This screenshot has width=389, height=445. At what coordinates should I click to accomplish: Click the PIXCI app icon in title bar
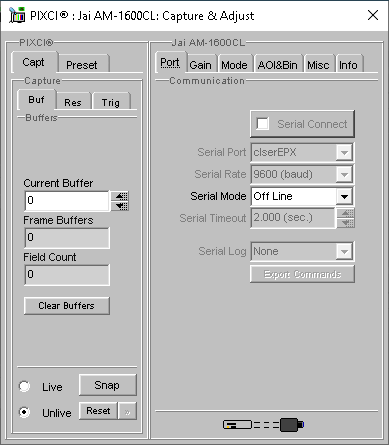[17, 15]
